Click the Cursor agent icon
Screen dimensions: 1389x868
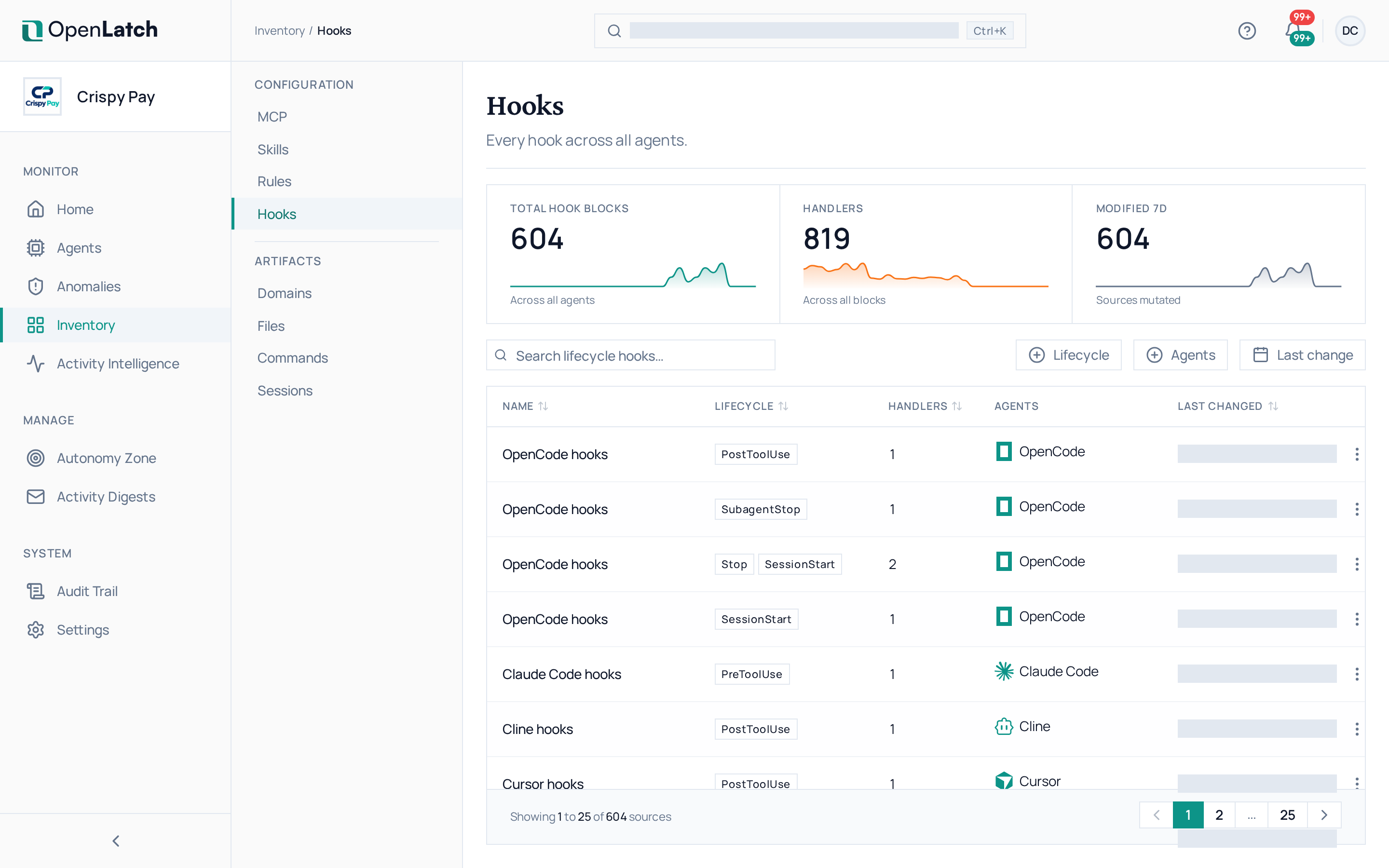pyautogui.click(x=1004, y=781)
